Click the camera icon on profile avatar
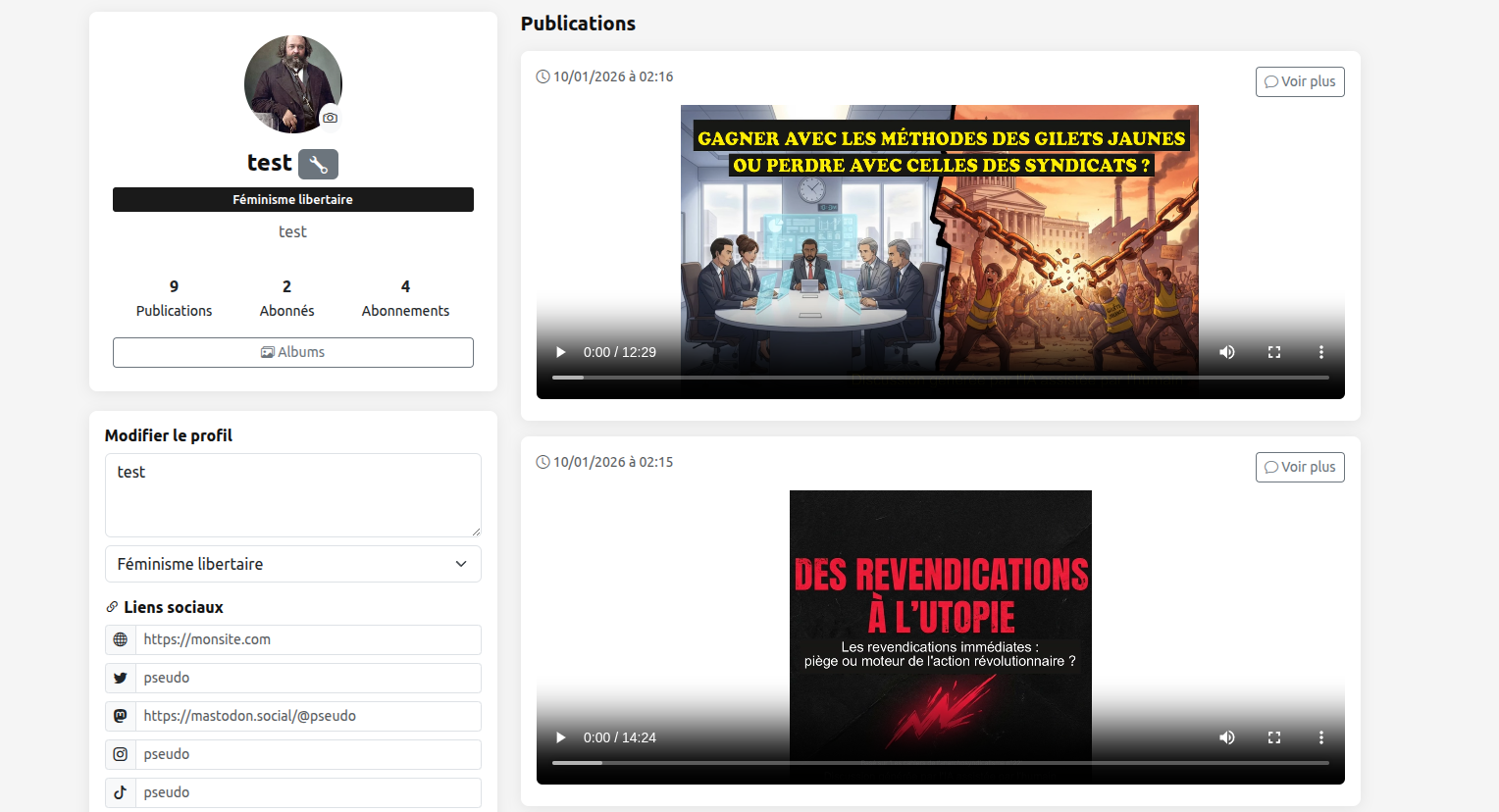This screenshot has height=812, width=1499. pyautogui.click(x=331, y=118)
